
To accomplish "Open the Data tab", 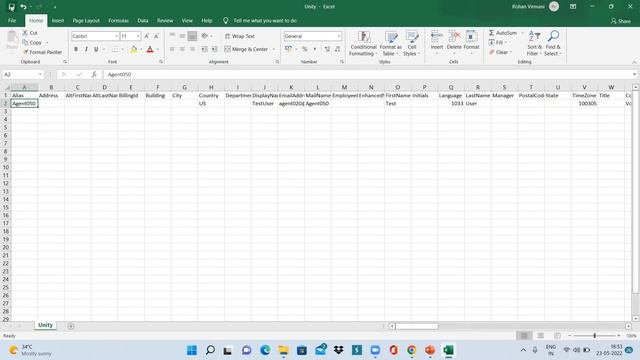I will (x=143, y=20).
